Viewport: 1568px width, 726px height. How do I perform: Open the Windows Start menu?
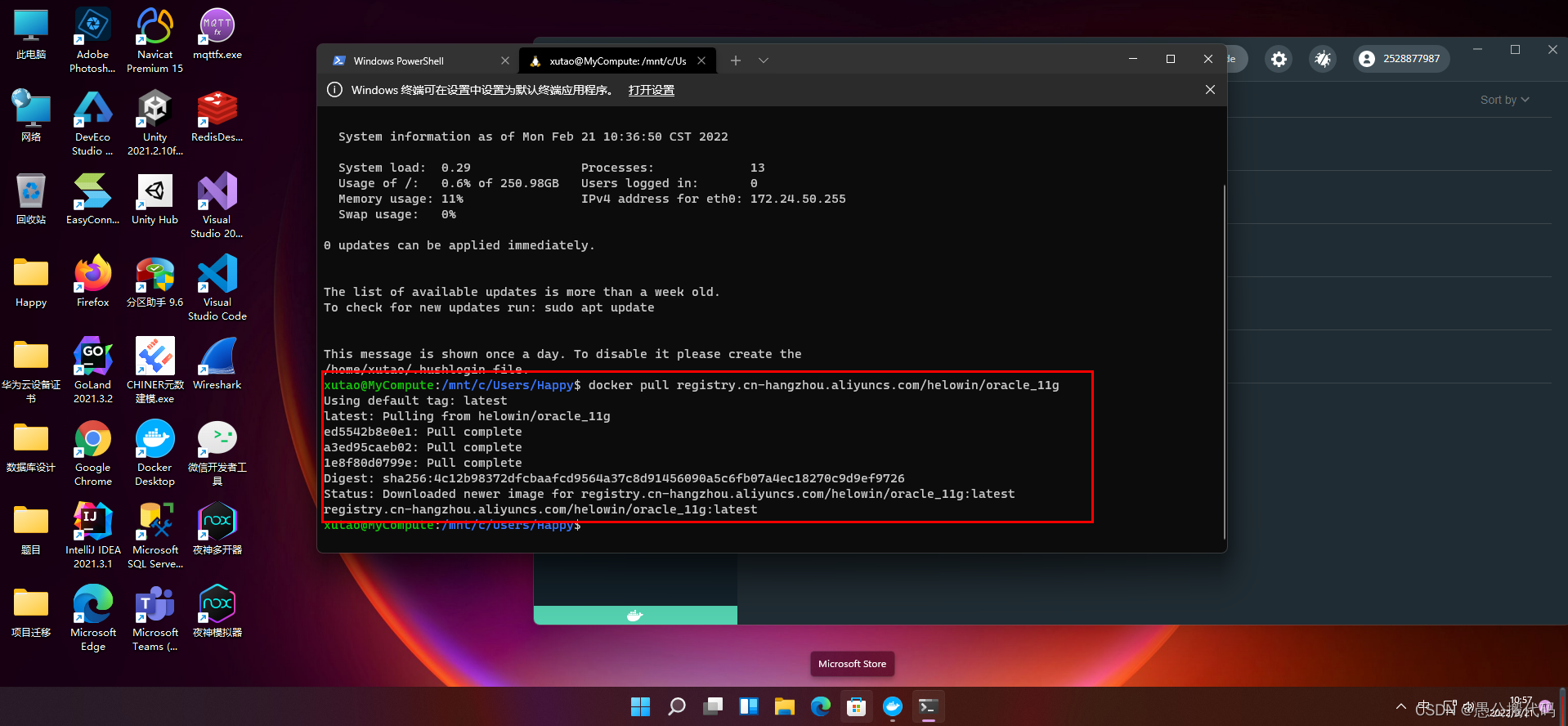tap(640, 706)
